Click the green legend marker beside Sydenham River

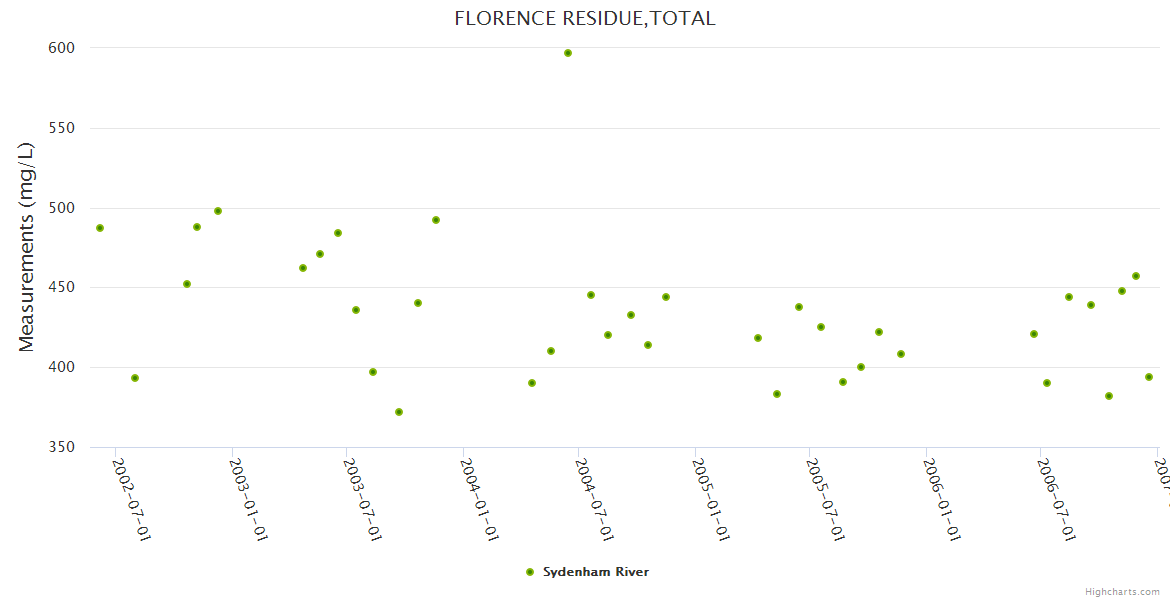[x=530, y=572]
